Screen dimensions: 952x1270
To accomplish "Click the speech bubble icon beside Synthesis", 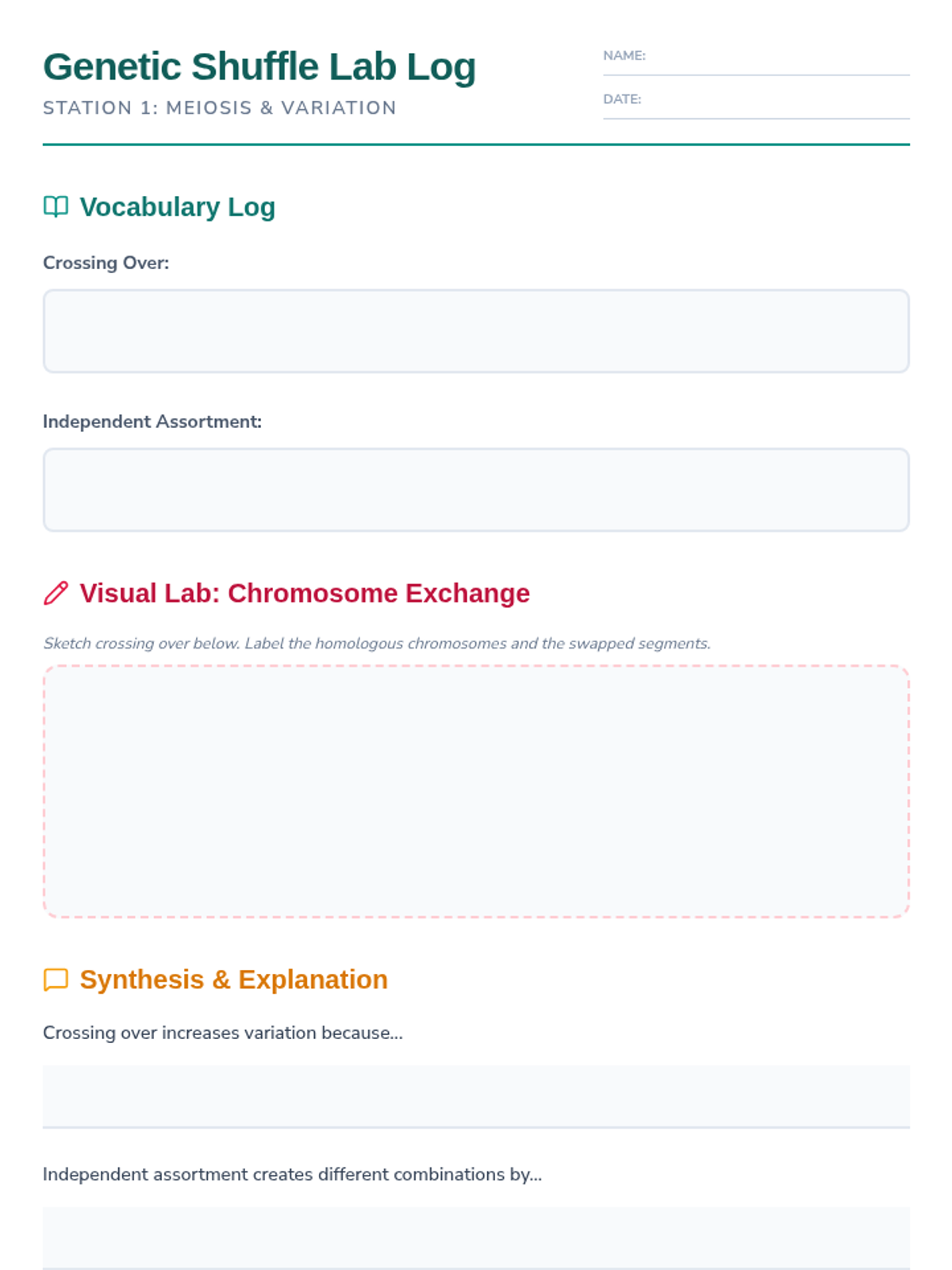I will (x=56, y=979).
